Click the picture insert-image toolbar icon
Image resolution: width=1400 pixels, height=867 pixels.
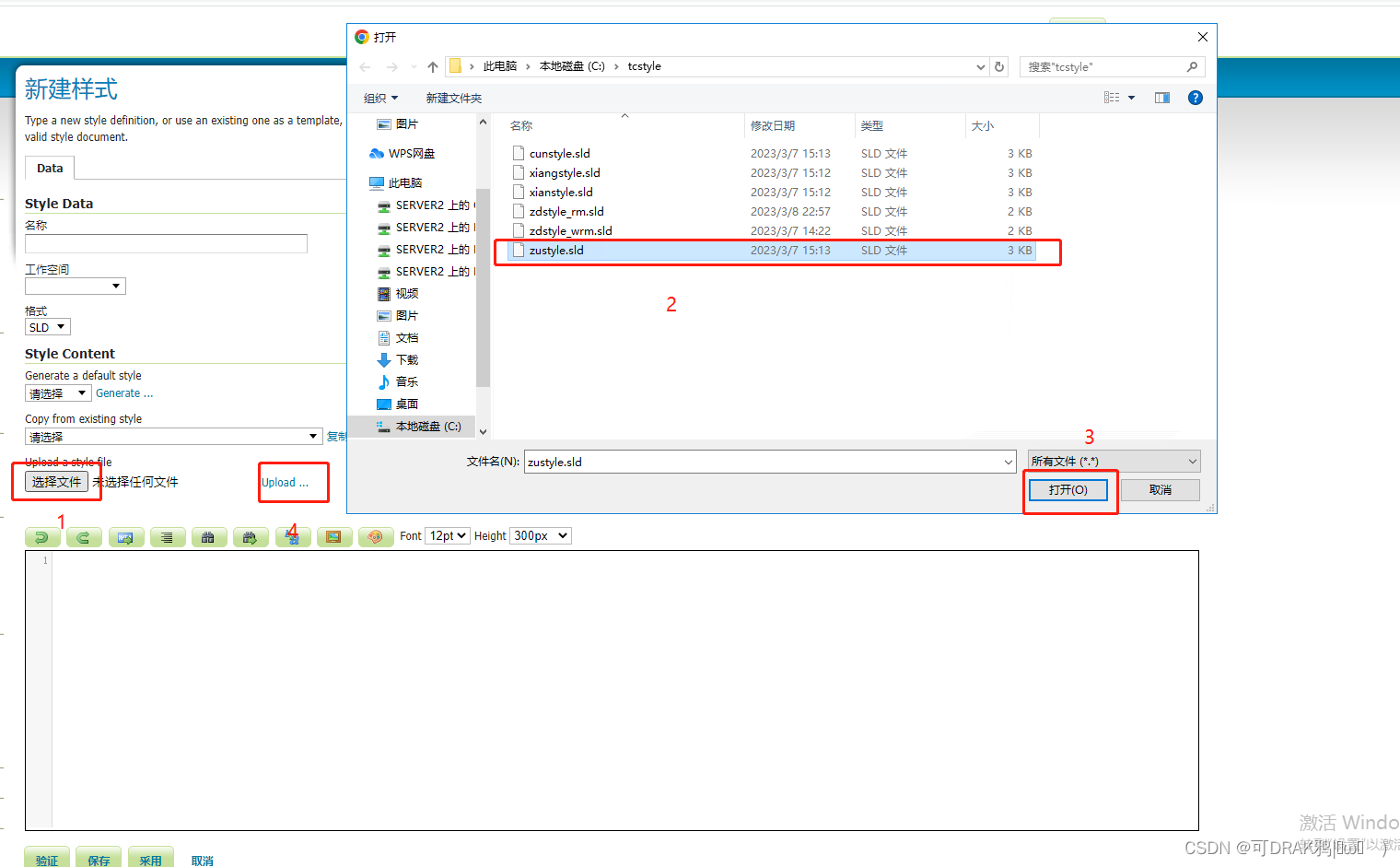[x=333, y=537]
